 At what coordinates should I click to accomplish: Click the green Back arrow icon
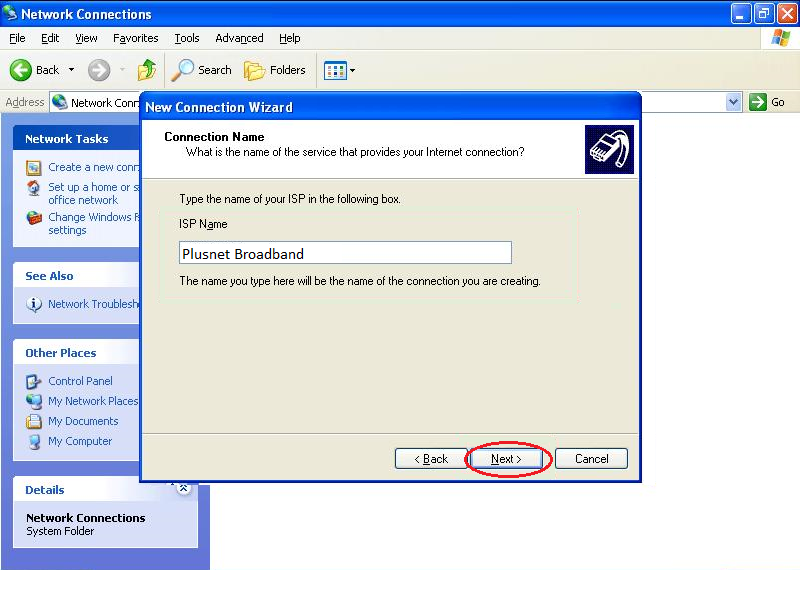pyautogui.click(x=21, y=70)
